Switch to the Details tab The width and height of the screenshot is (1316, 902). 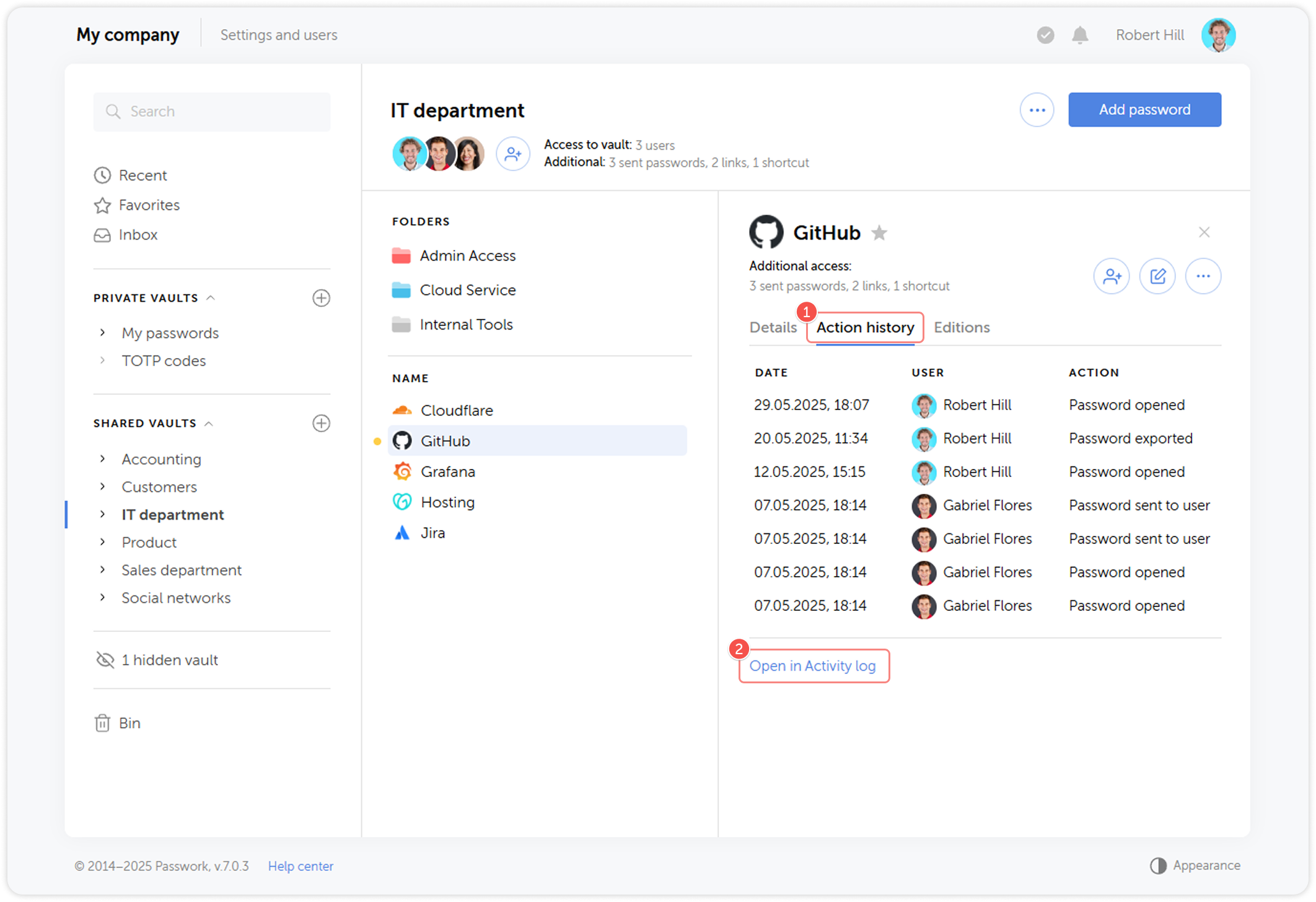click(773, 327)
